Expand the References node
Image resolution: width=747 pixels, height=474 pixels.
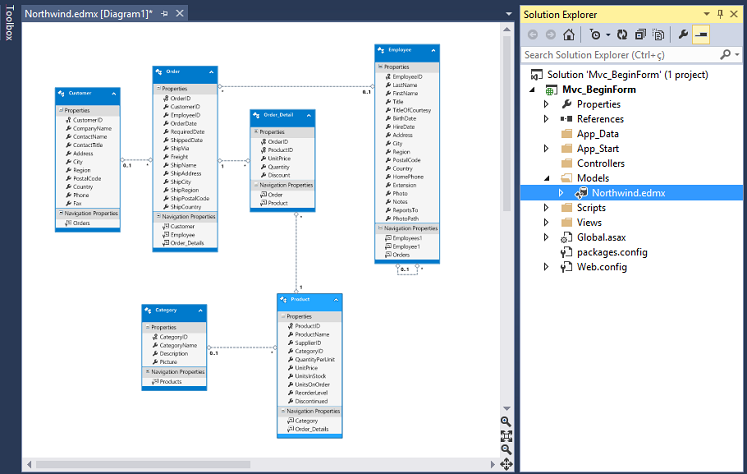546,119
